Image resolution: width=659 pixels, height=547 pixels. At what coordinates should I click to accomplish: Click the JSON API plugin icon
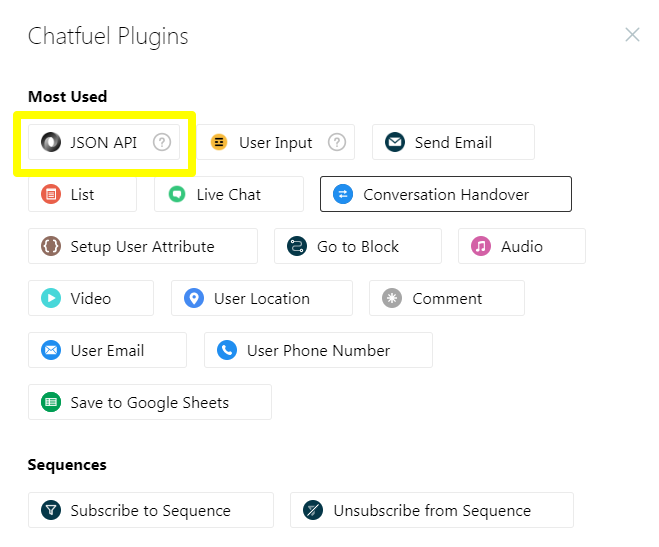pyautogui.click(x=50, y=143)
